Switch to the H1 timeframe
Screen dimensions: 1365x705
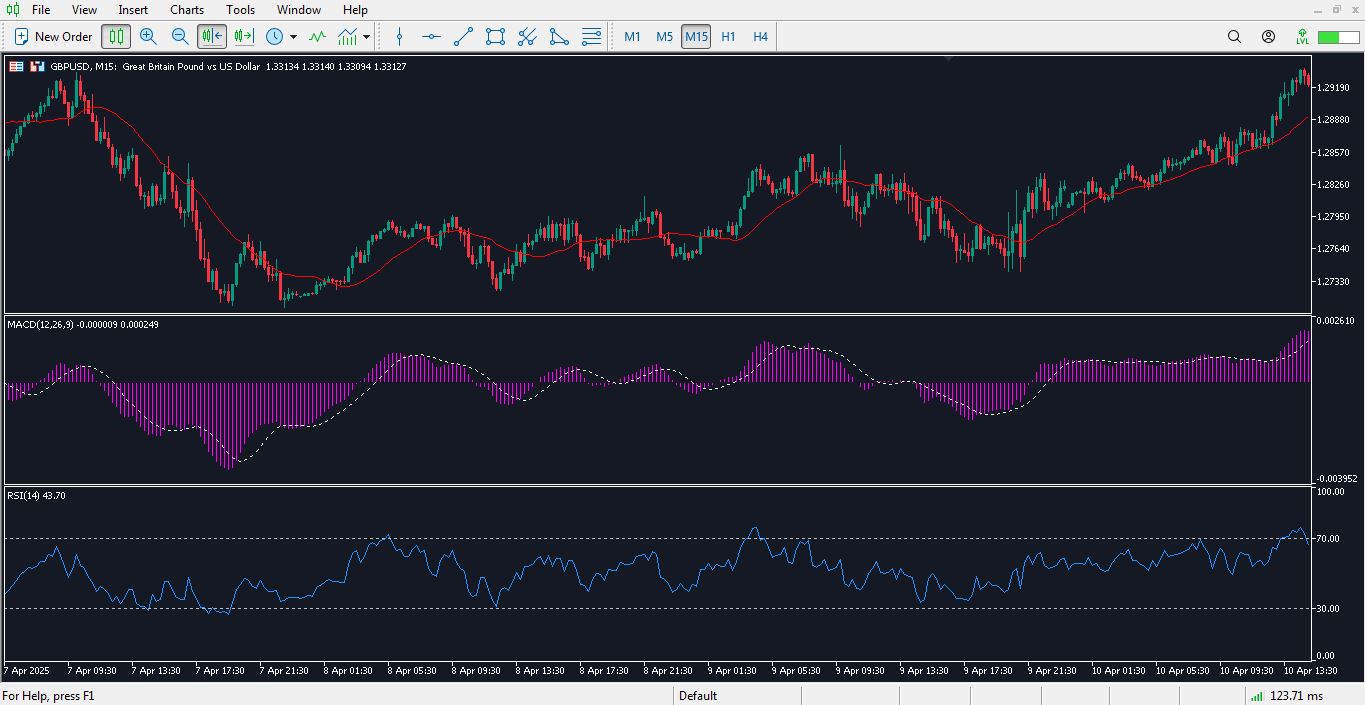pos(728,37)
